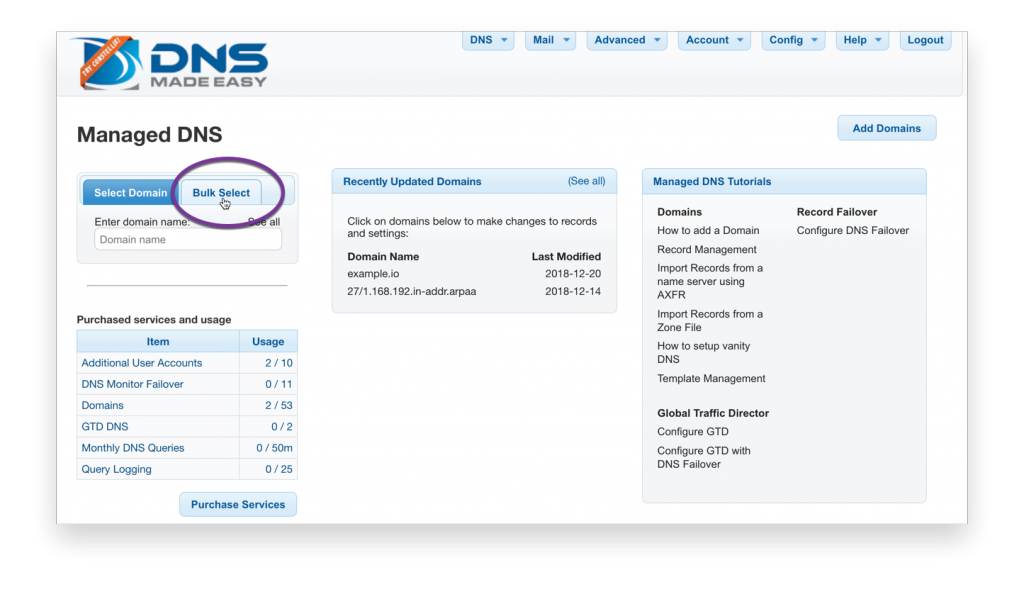Click the Logout button
The image size is (1024, 609).
tap(925, 40)
